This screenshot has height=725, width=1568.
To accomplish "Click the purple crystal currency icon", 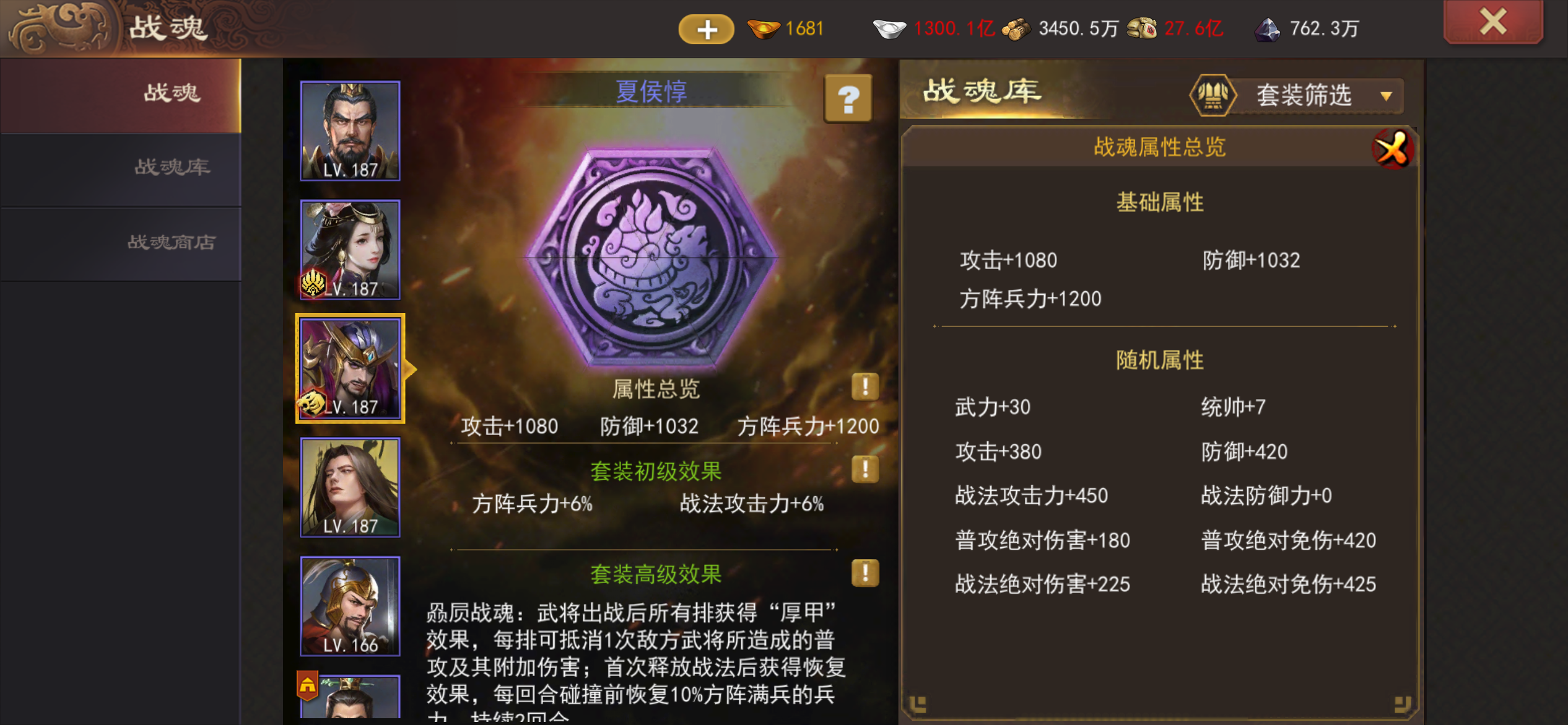I will click(x=1267, y=29).
